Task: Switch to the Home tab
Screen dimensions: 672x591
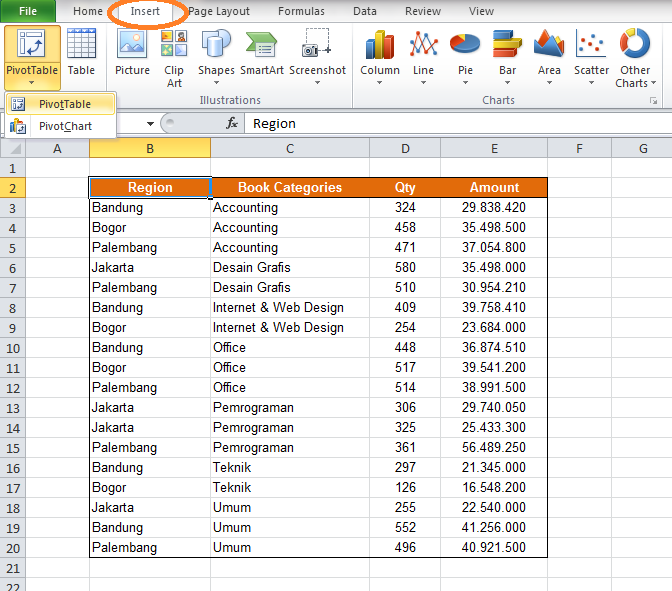Action: tap(87, 11)
